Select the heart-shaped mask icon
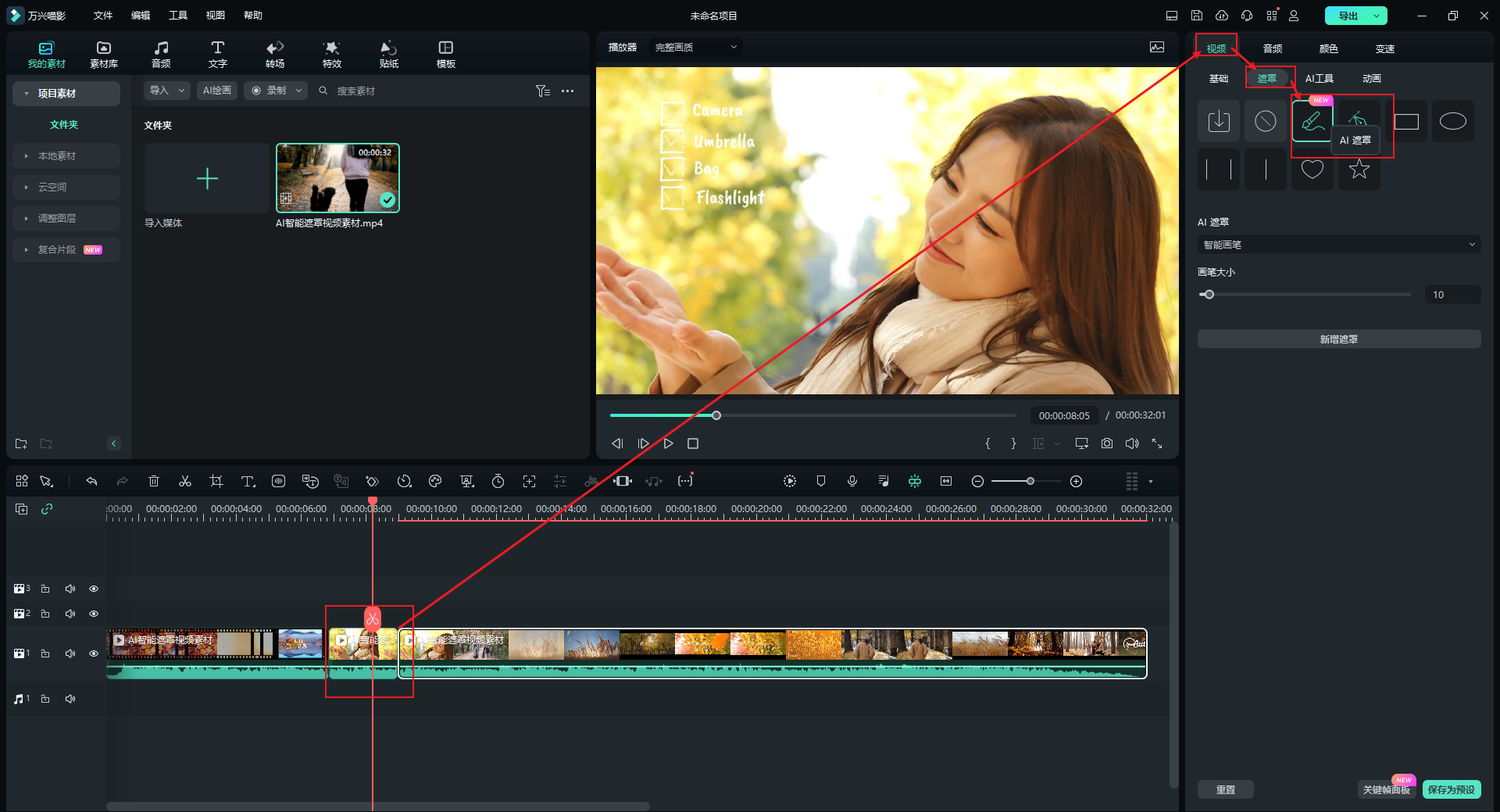Viewport: 1500px width, 812px height. coord(1312,169)
